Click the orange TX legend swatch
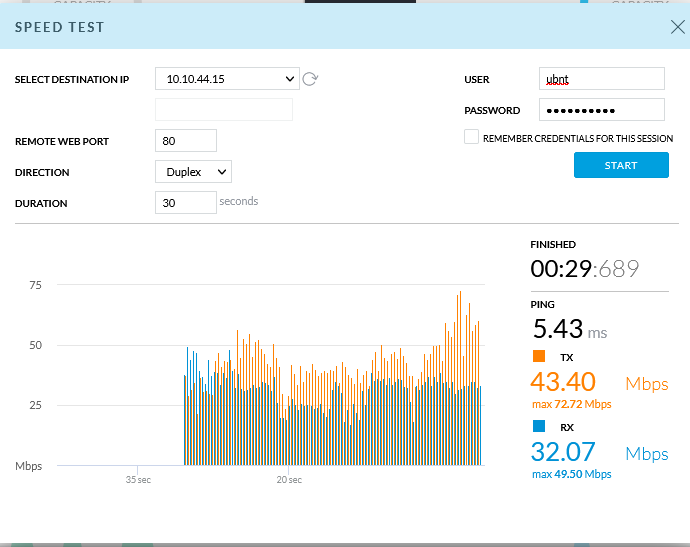This screenshot has width=690, height=547. pyautogui.click(x=539, y=356)
